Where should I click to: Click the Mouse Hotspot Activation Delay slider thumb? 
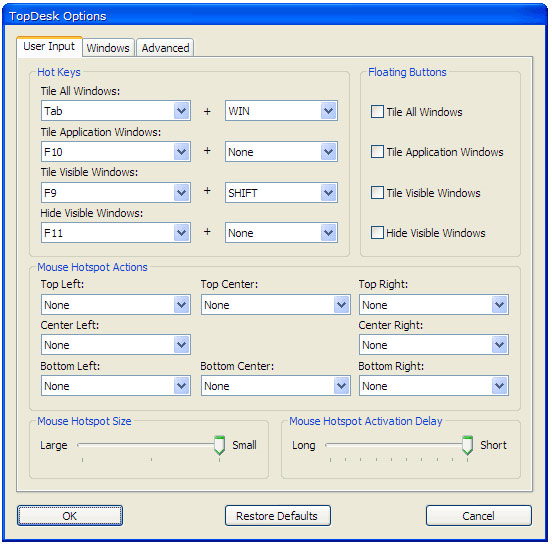pos(467,445)
